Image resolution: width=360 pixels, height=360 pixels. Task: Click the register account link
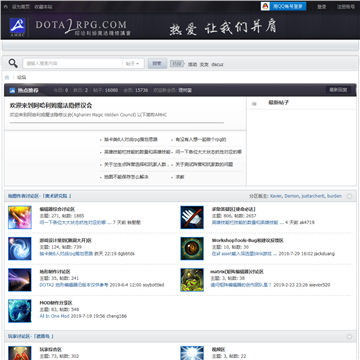[346, 7]
